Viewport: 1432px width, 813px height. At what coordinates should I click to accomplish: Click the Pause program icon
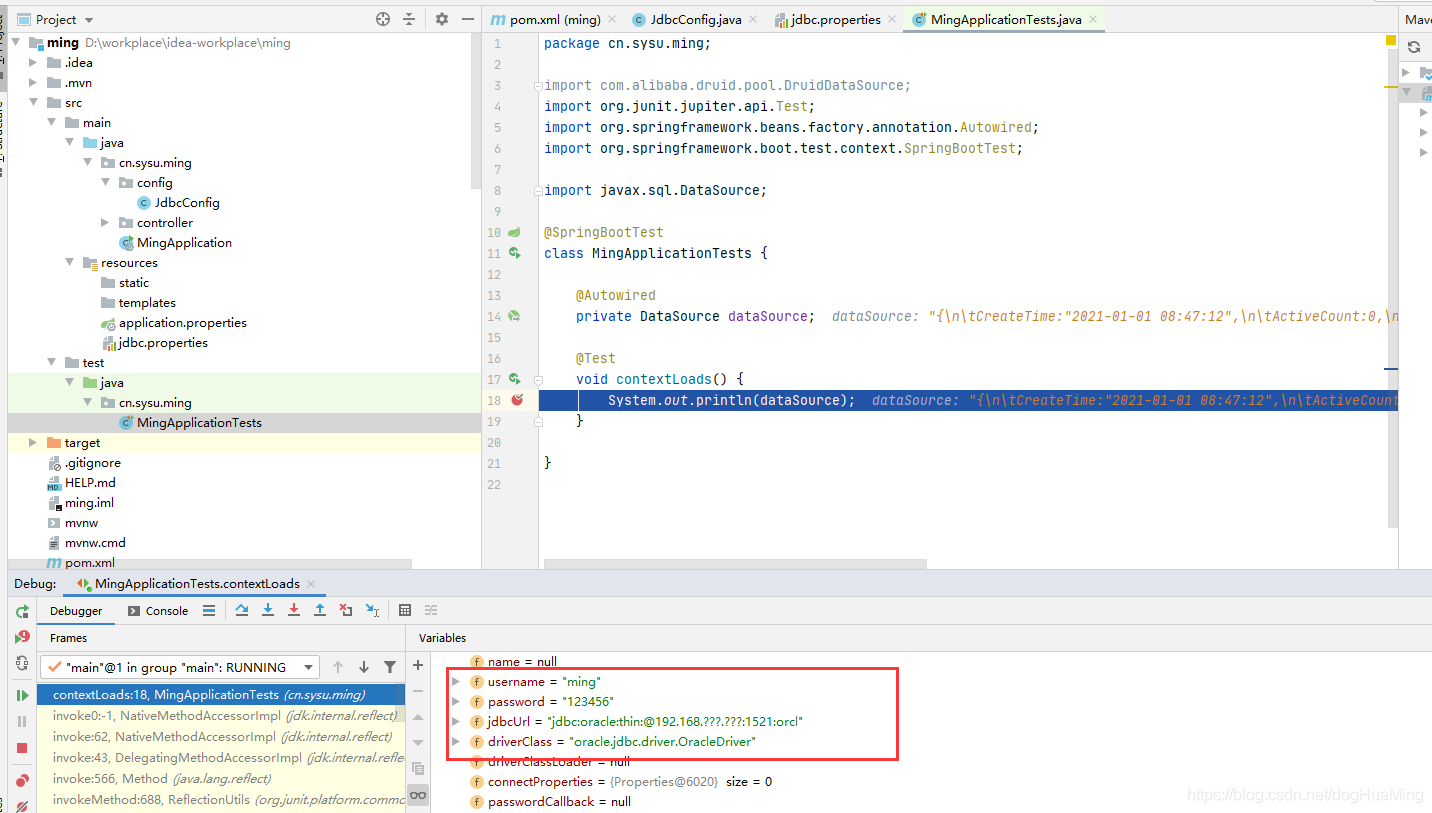pyautogui.click(x=22, y=721)
